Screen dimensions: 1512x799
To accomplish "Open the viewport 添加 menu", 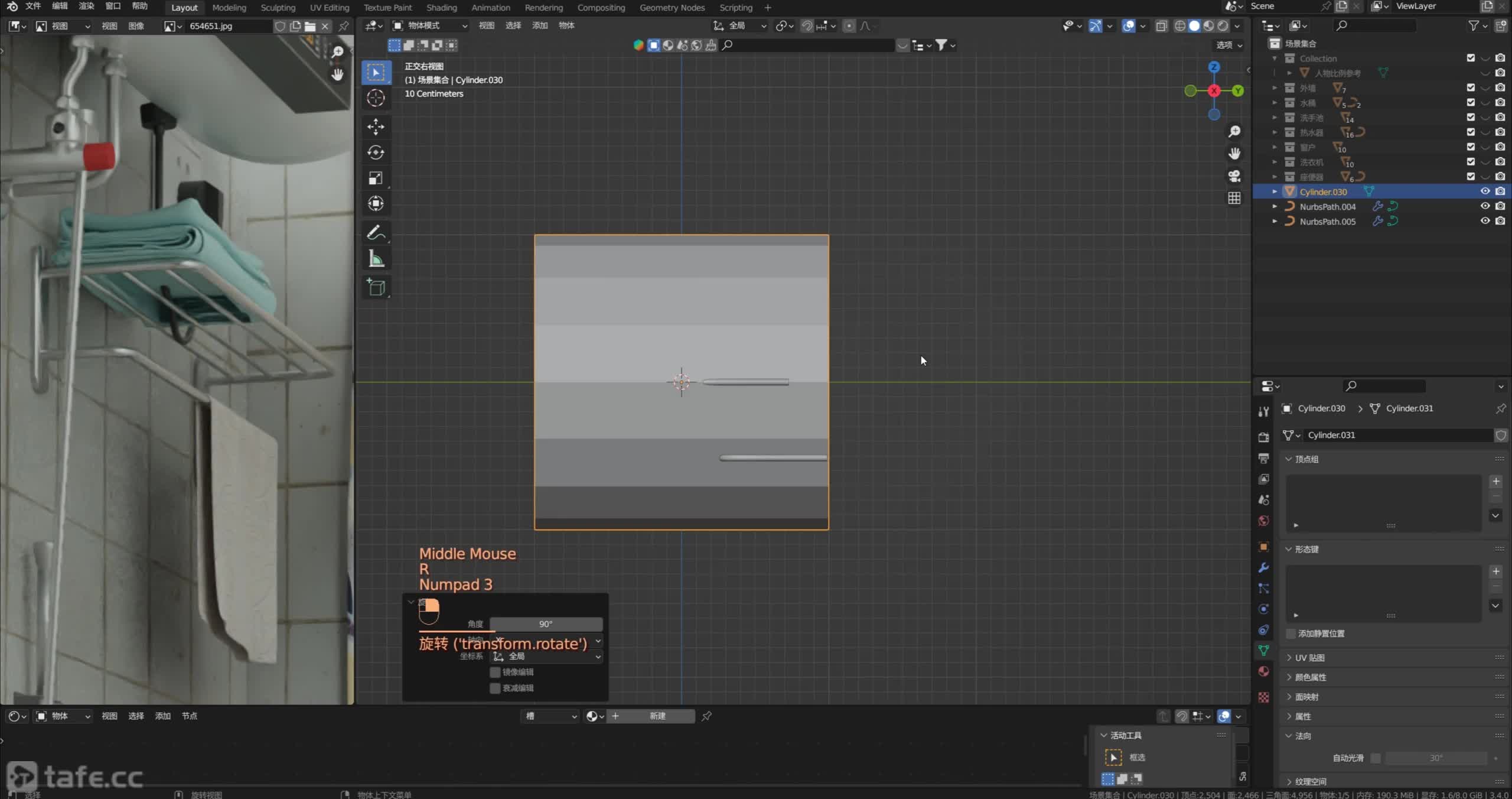I will click(x=540, y=25).
